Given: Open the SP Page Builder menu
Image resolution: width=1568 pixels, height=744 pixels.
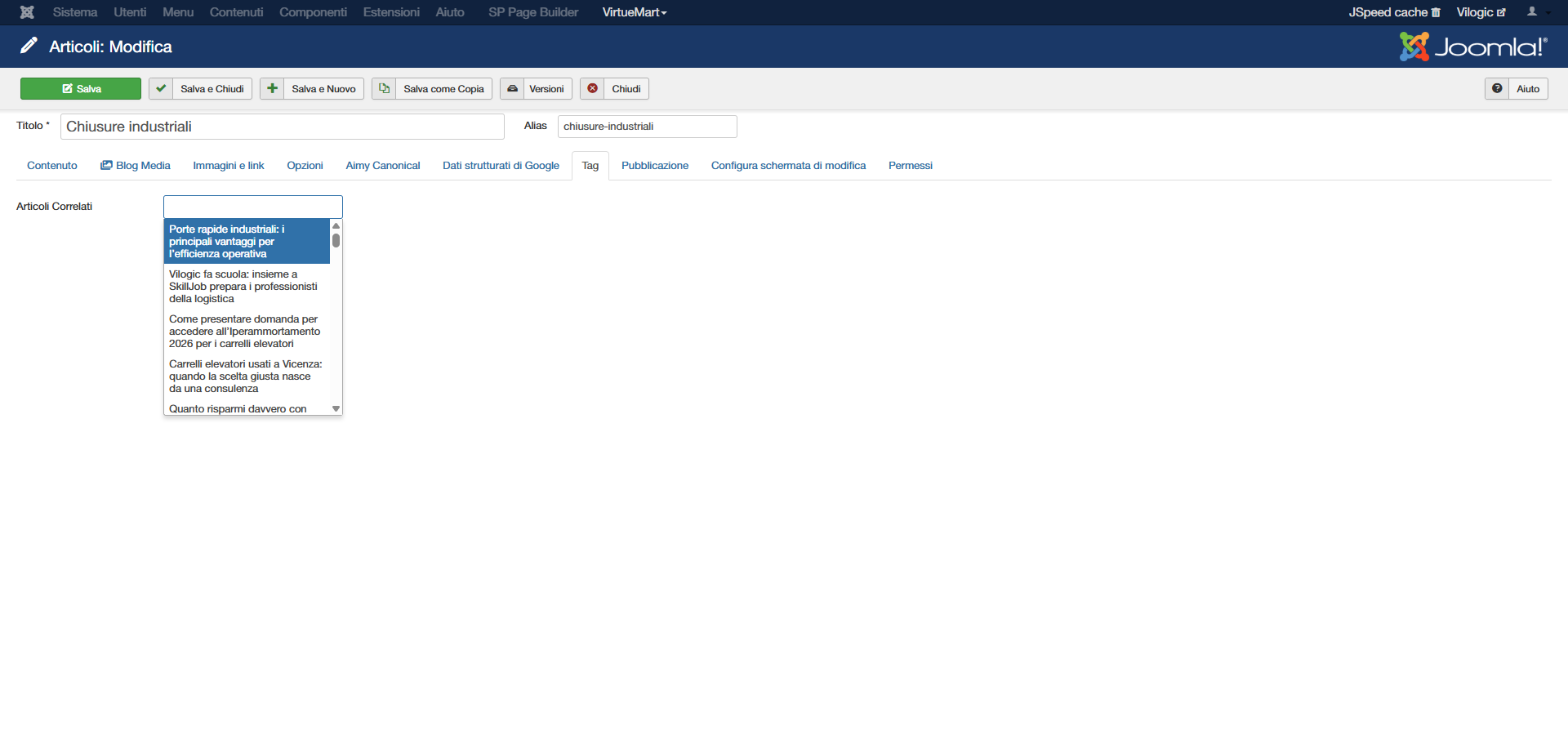Looking at the screenshot, I should [x=533, y=12].
